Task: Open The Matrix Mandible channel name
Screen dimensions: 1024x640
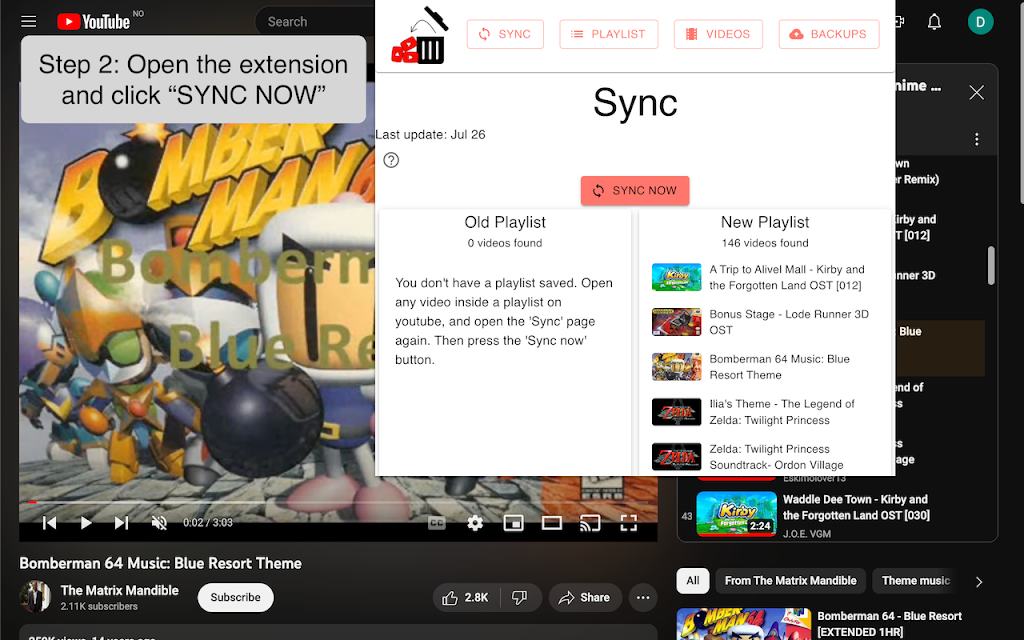Action: tap(120, 590)
